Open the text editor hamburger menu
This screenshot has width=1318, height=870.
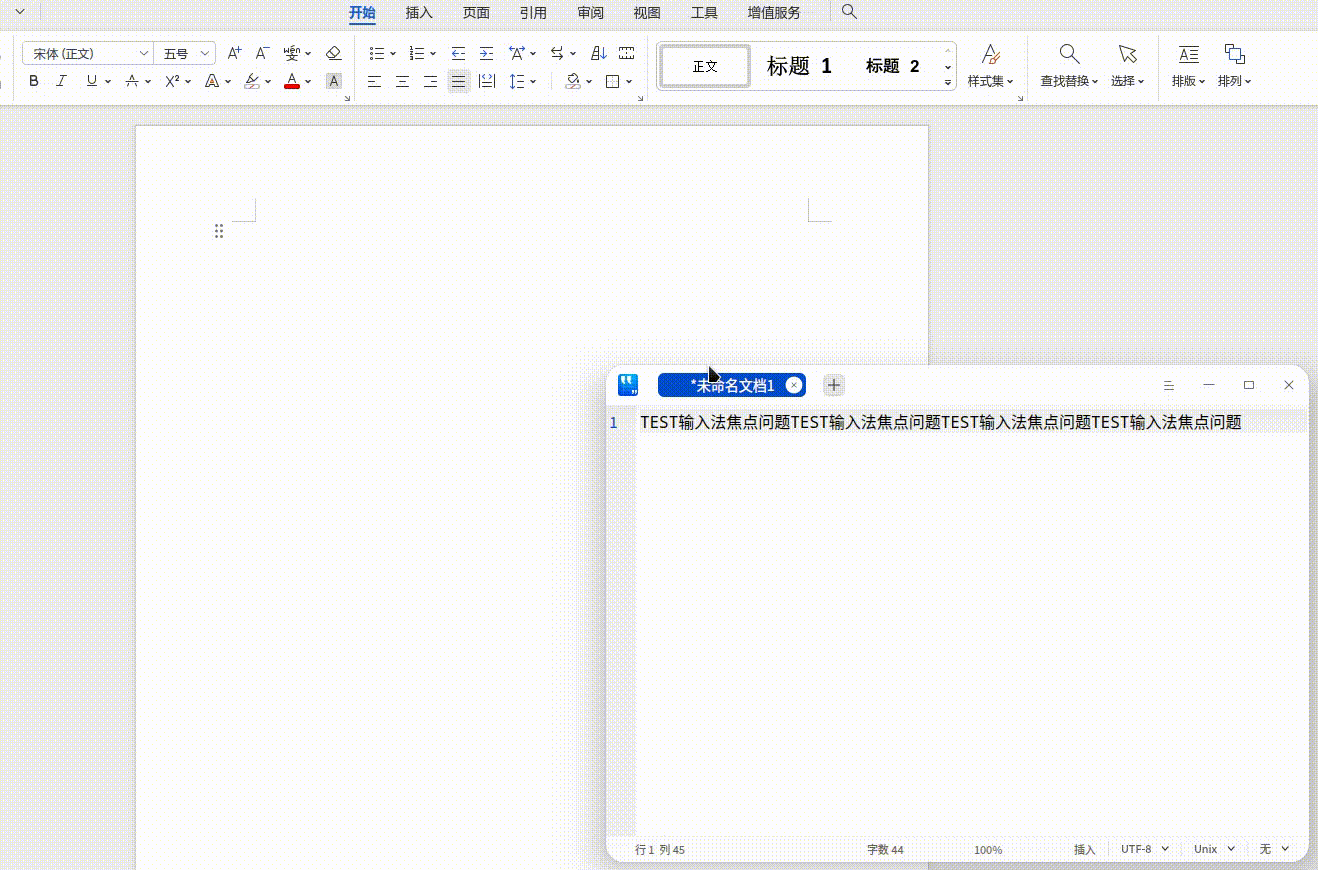1169,385
